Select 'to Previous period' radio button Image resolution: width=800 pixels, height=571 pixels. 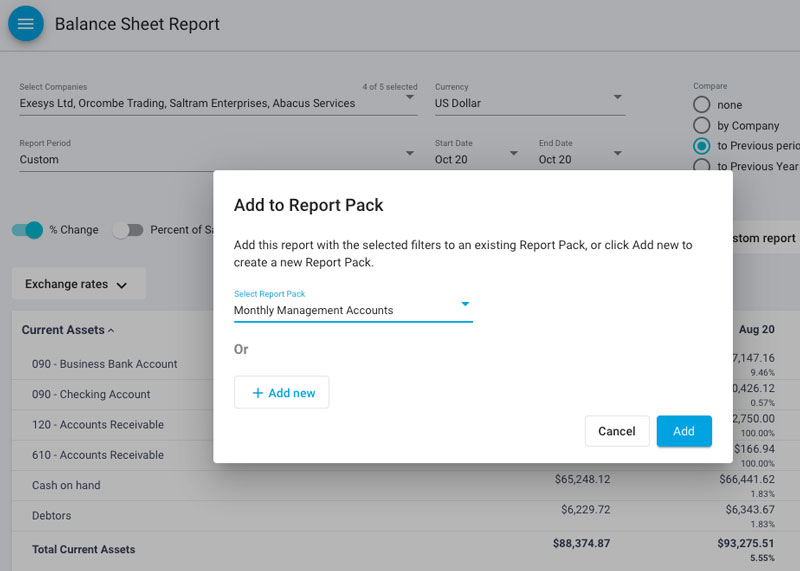click(702, 146)
